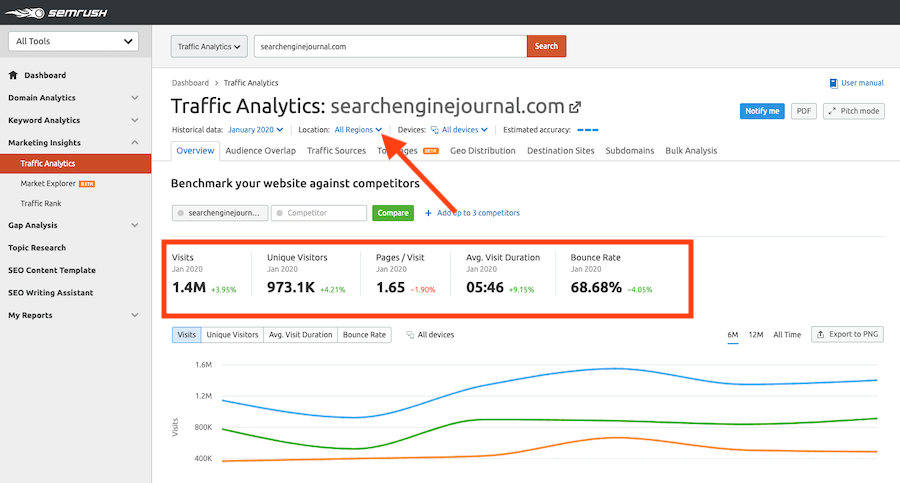Select the Avg. Visit Duration chart metric
900x483 pixels.
coord(301,335)
